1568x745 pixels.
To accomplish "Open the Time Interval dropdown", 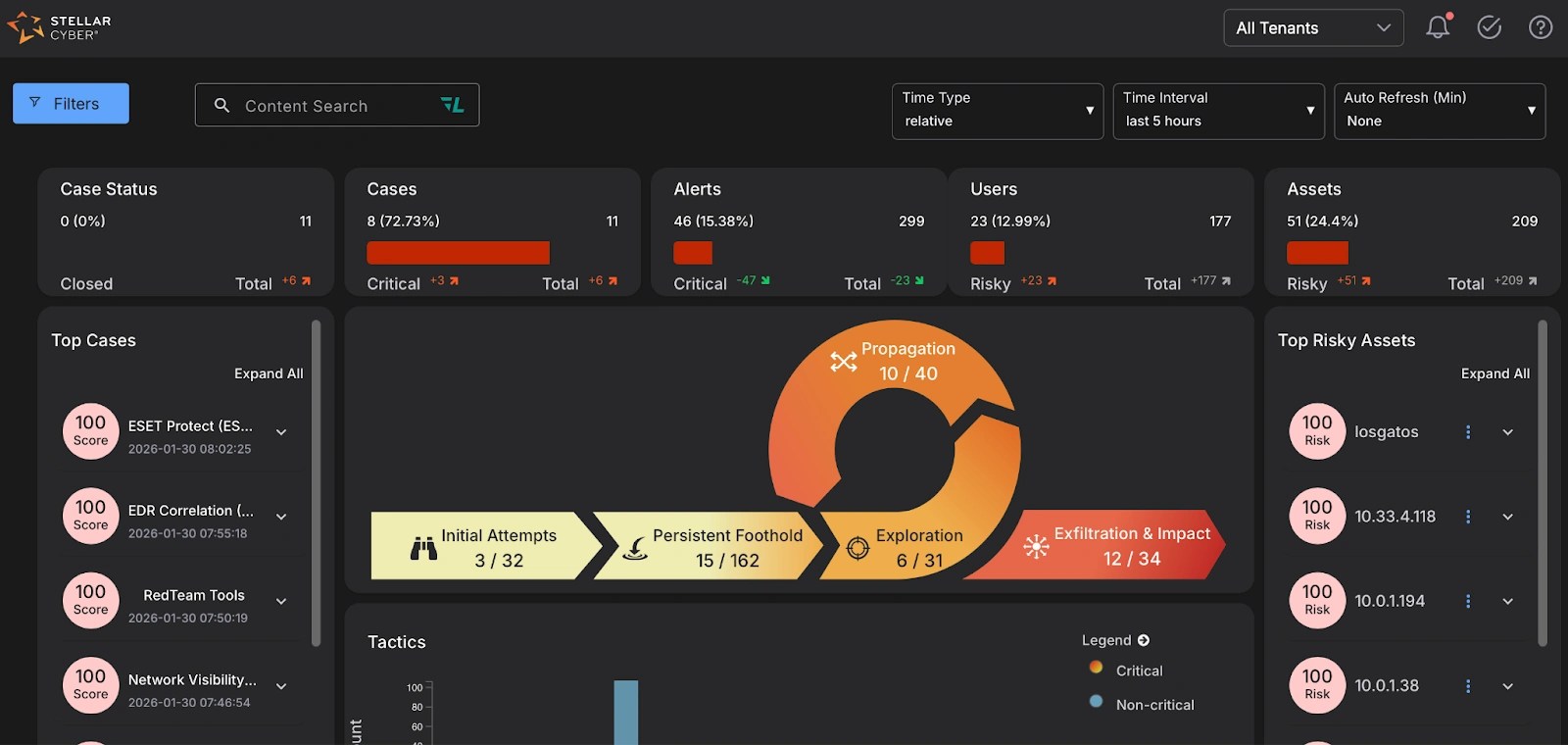I will coord(1219,111).
